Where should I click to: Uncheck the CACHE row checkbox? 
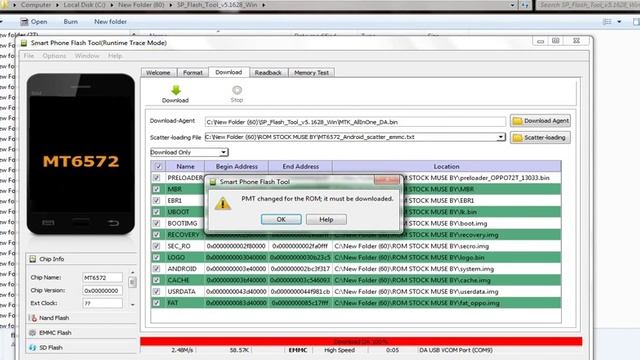pos(156,280)
